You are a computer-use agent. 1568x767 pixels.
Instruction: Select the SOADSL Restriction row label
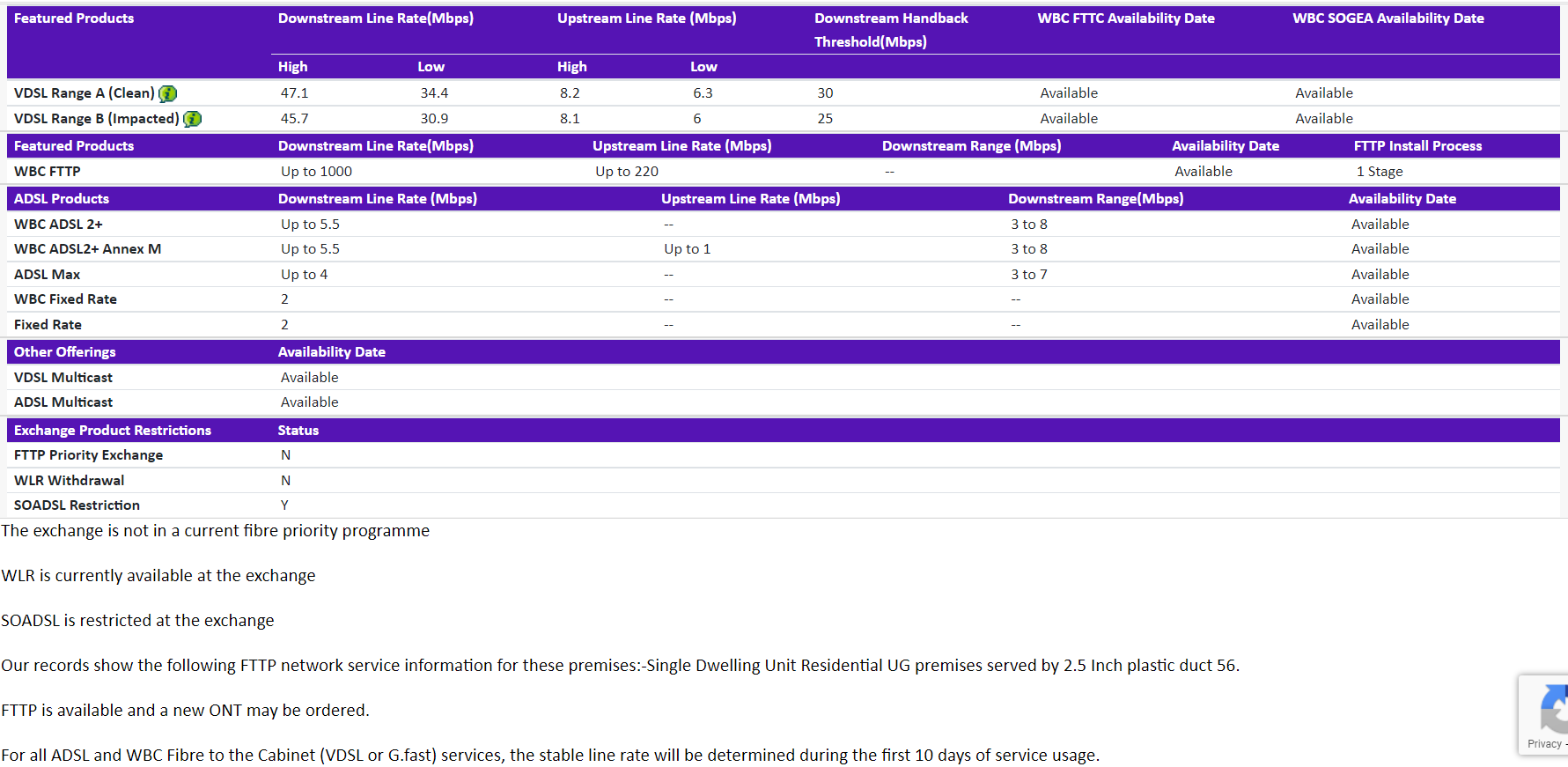77,505
